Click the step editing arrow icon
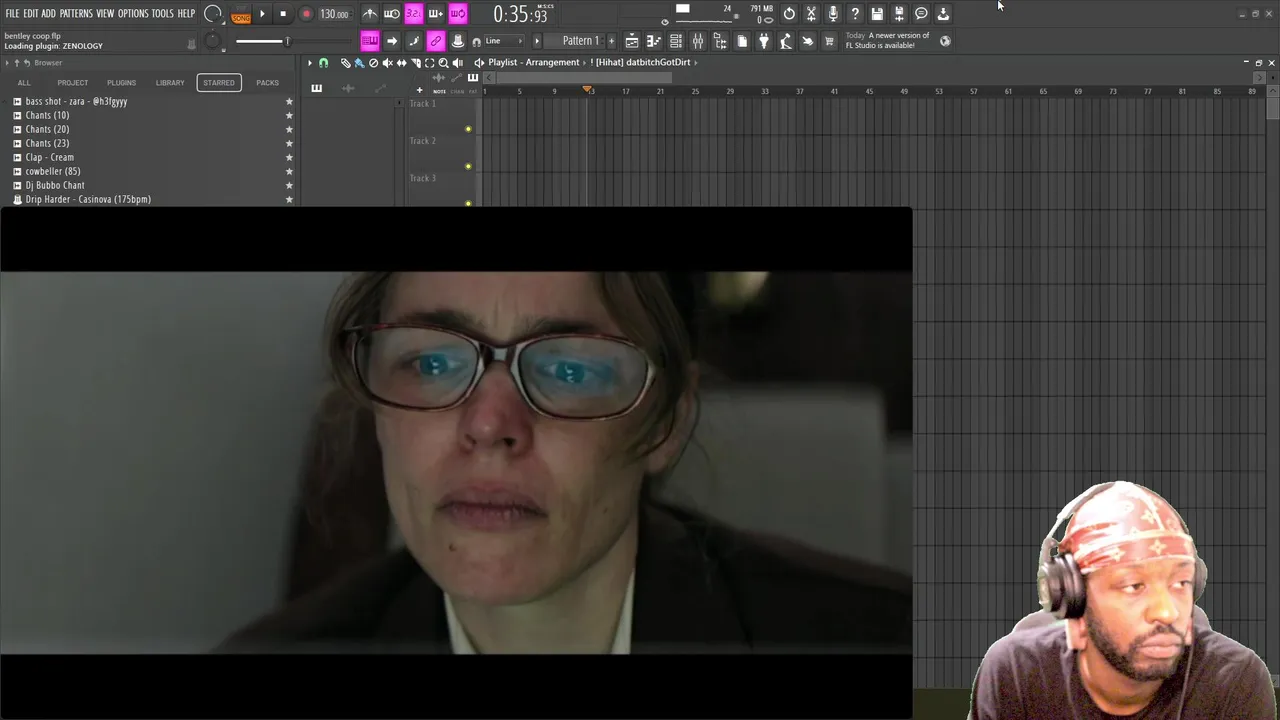This screenshot has width=1280, height=720. pyautogui.click(x=392, y=41)
